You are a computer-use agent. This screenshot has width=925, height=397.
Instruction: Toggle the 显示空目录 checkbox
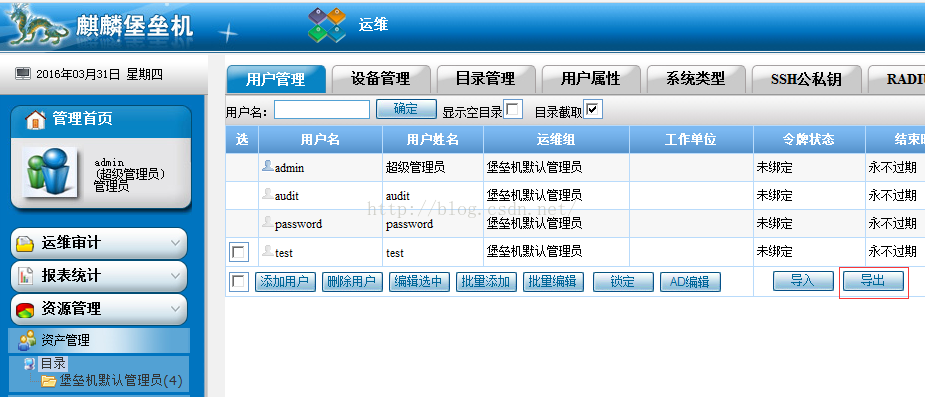point(513,110)
